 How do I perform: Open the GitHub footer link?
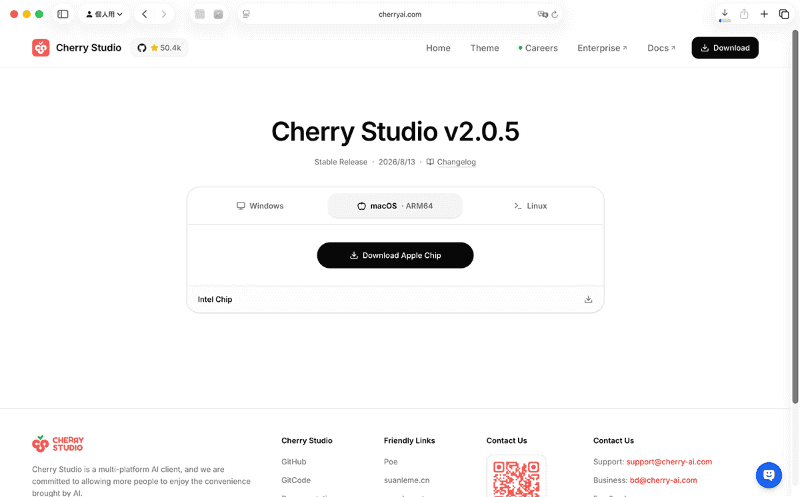click(294, 462)
